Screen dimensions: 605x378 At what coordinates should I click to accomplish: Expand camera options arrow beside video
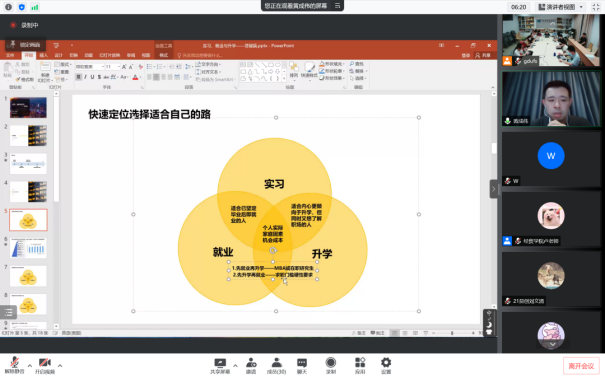coord(60,365)
